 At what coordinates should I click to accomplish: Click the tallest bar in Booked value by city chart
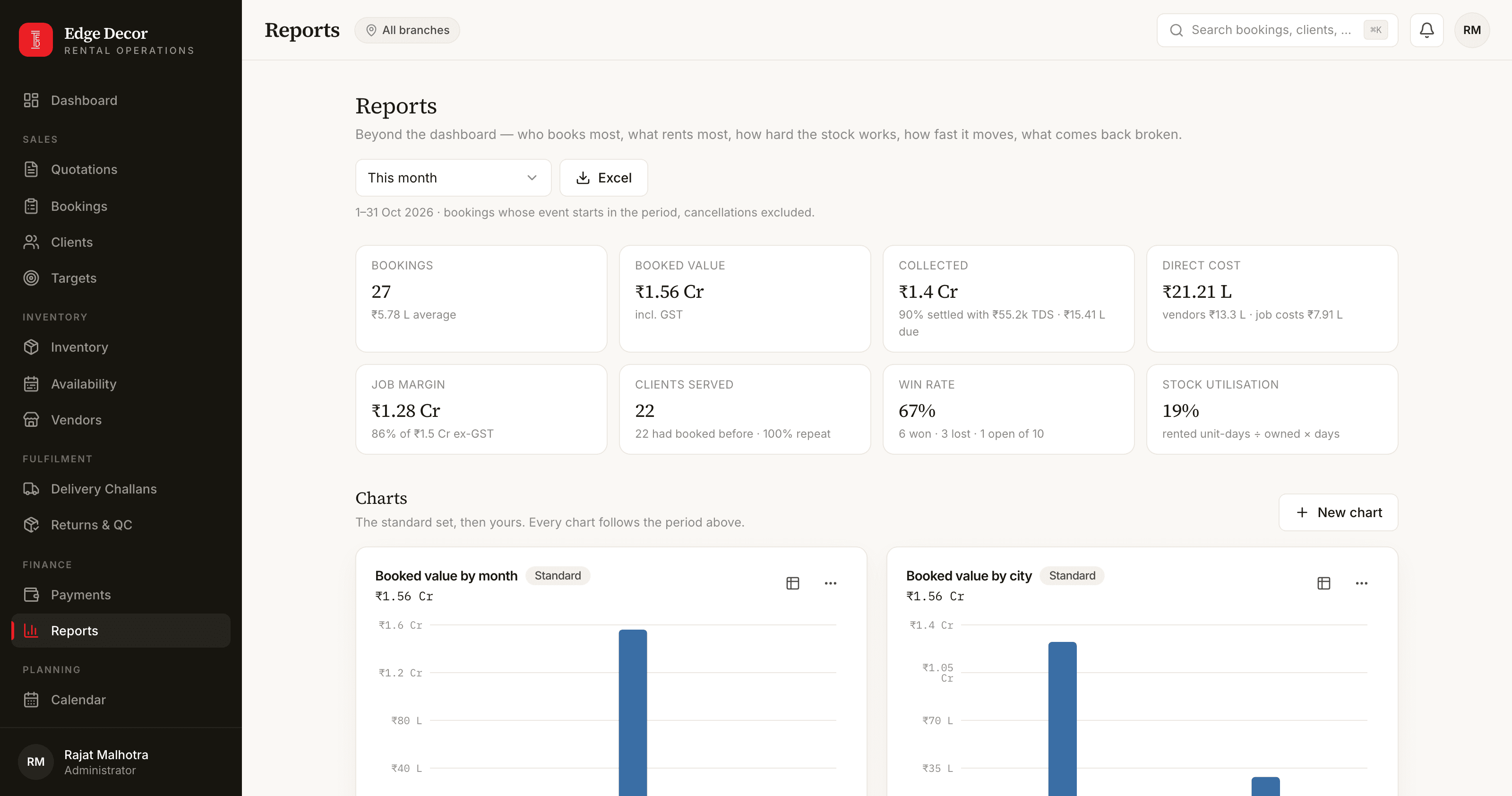point(1062,718)
